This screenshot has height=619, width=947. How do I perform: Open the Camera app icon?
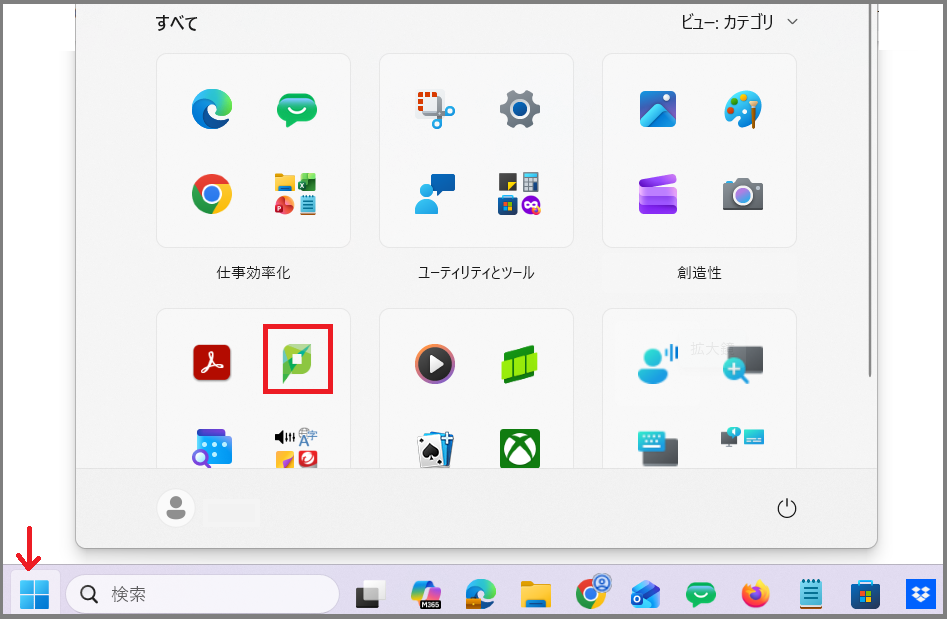point(743,194)
